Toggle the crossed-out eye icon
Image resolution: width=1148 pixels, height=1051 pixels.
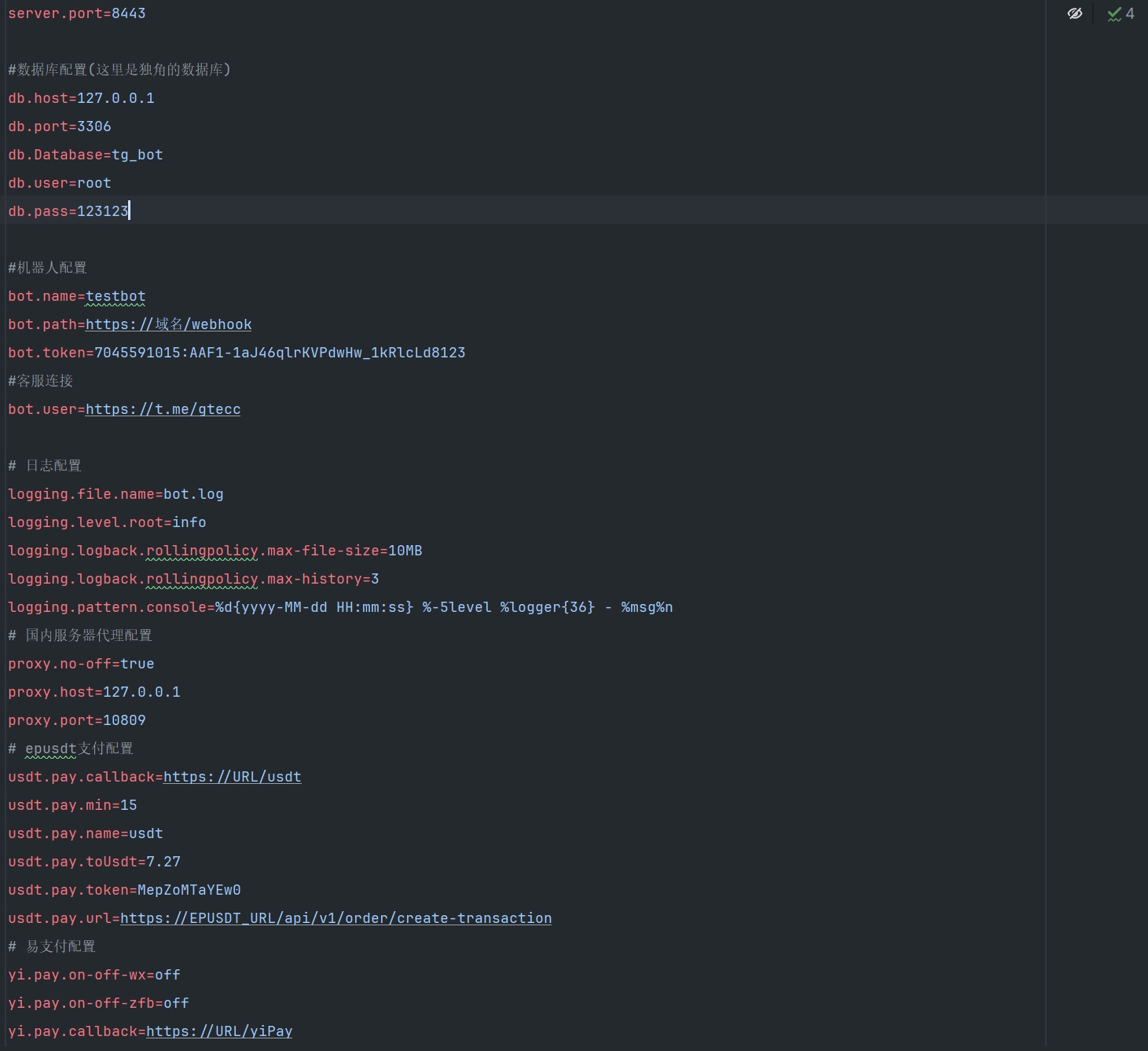tap(1074, 13)
